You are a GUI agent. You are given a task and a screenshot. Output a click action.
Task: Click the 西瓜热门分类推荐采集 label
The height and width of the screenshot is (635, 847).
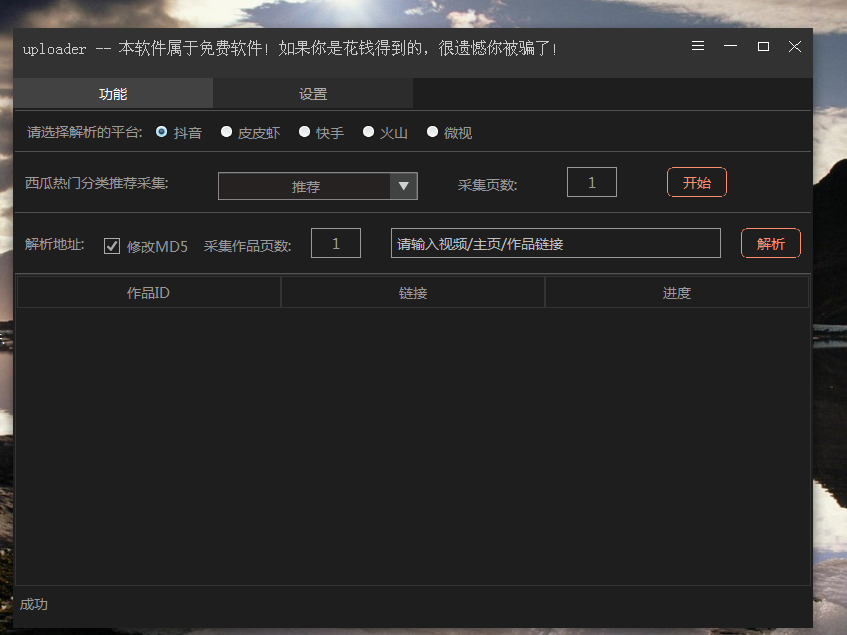(97, 183)
